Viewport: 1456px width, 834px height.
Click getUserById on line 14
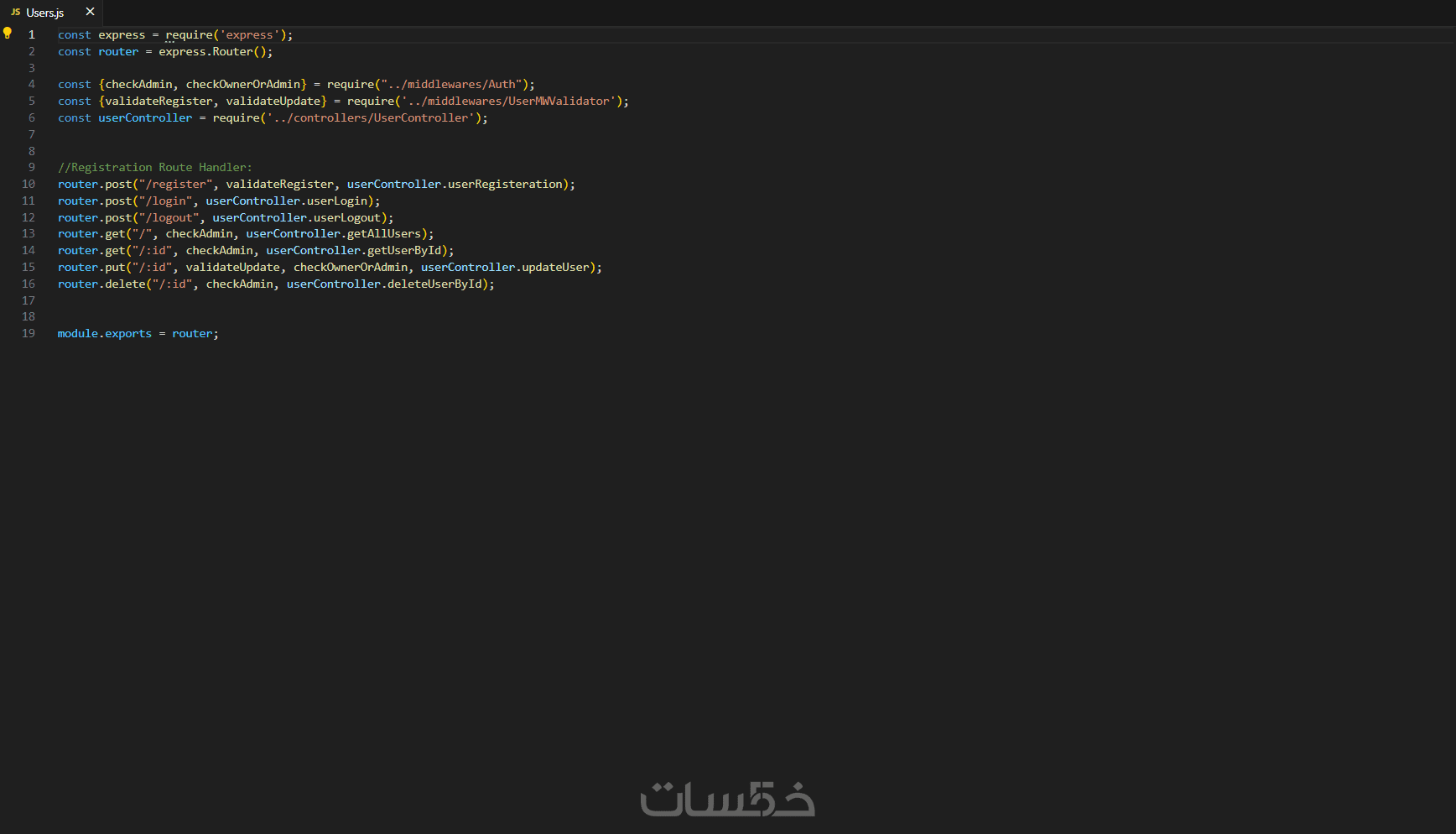click(x=404, y=251)
